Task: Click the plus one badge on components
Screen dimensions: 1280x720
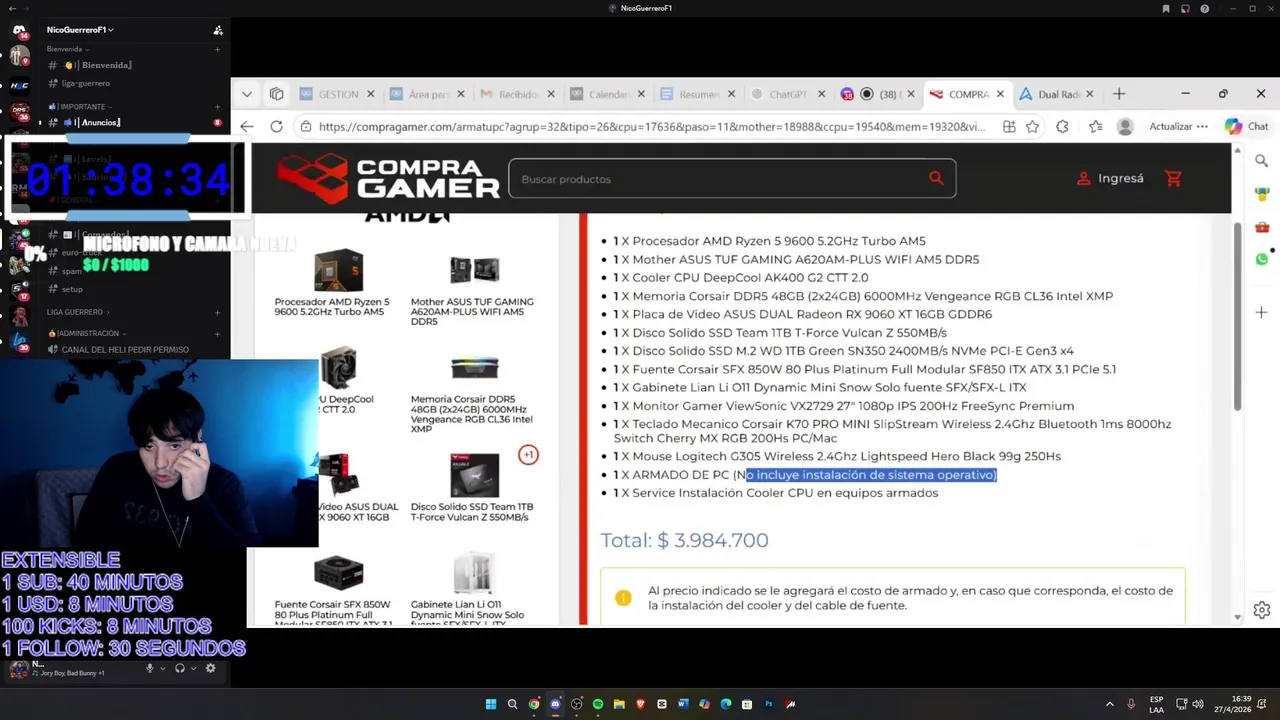Action: tap(528, 455)
